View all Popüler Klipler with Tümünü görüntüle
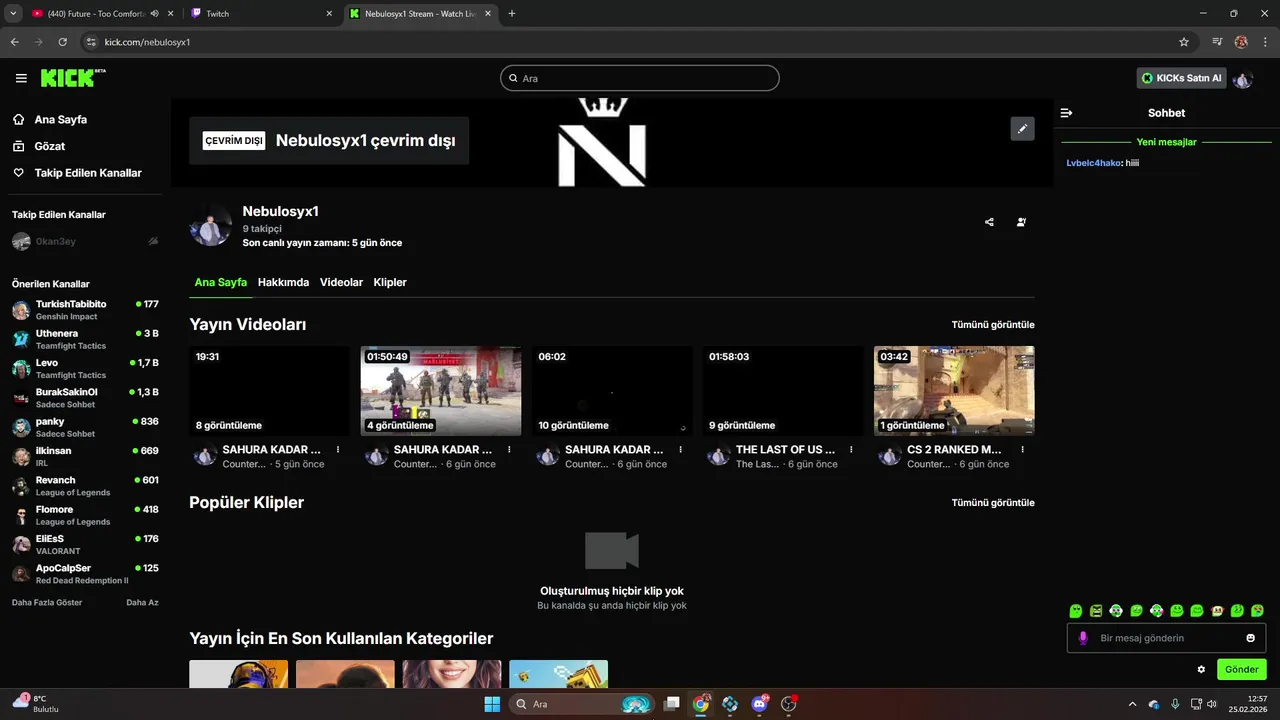This screenshot has width=1280, height=720. (x=993, y=503)
